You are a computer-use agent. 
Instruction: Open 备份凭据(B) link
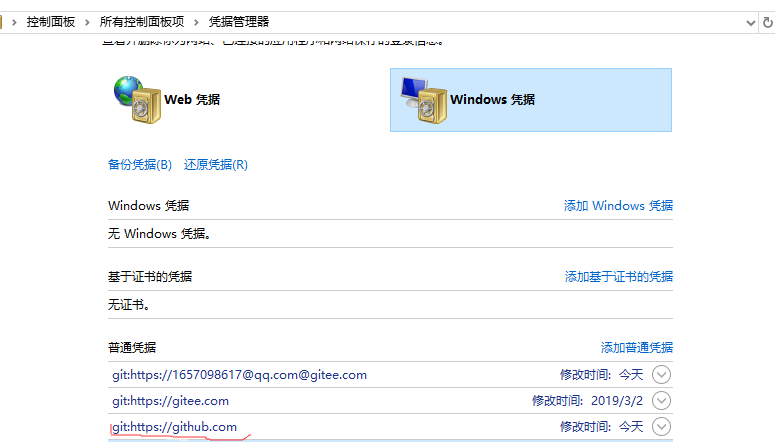pyautogui.click(x=140, y=164)
